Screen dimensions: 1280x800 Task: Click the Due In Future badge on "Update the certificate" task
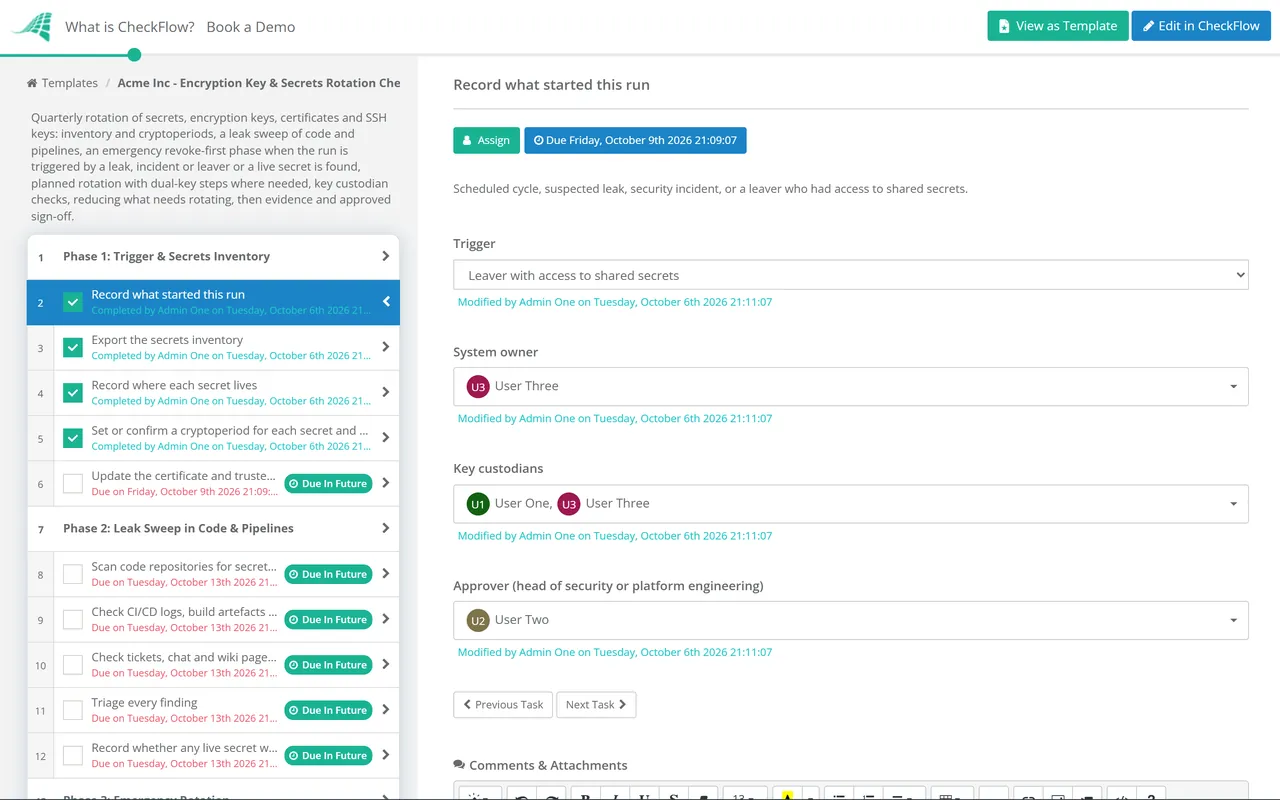click(328, 484)
